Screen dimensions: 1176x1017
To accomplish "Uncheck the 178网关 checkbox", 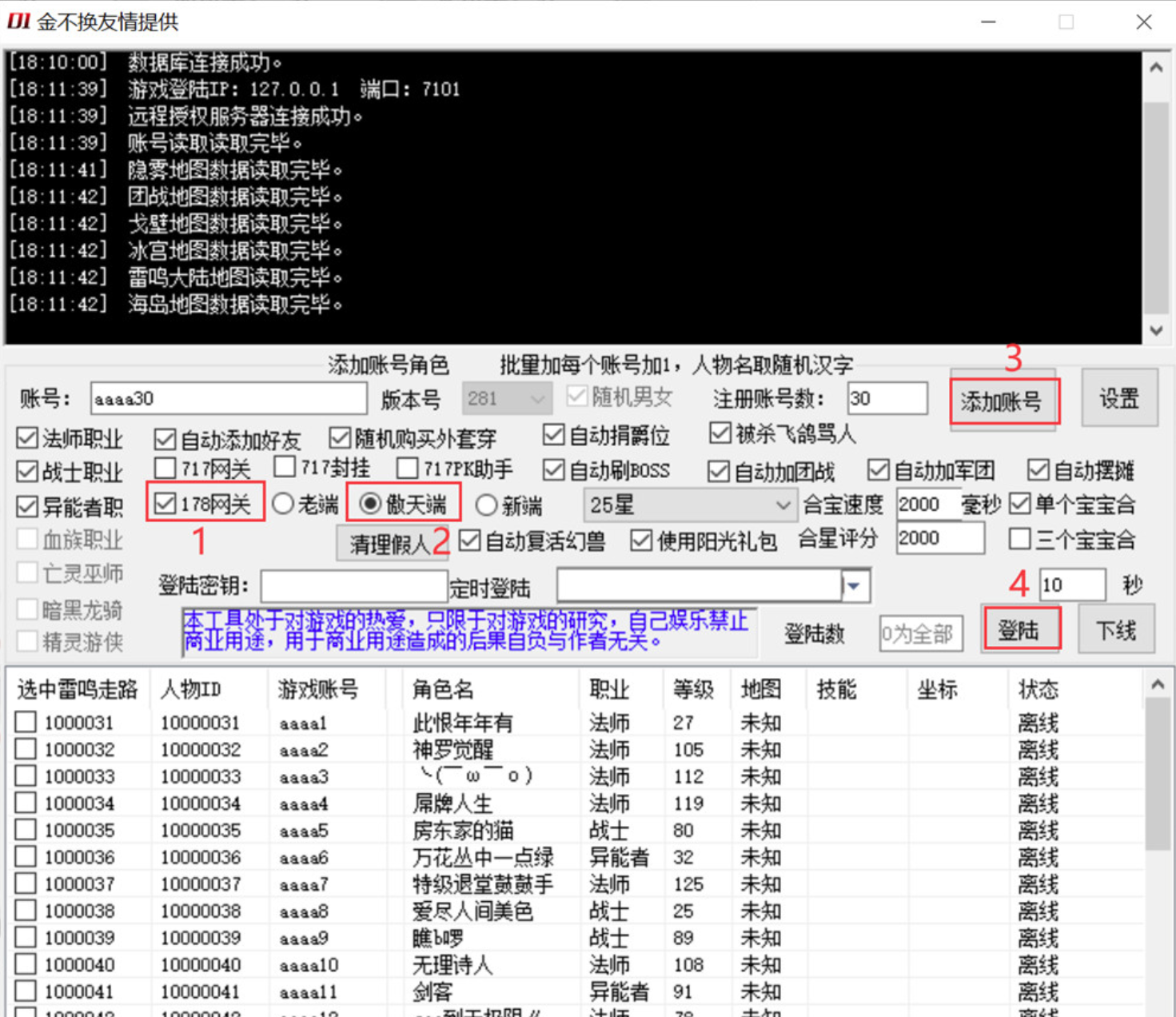I will (165, 503).
